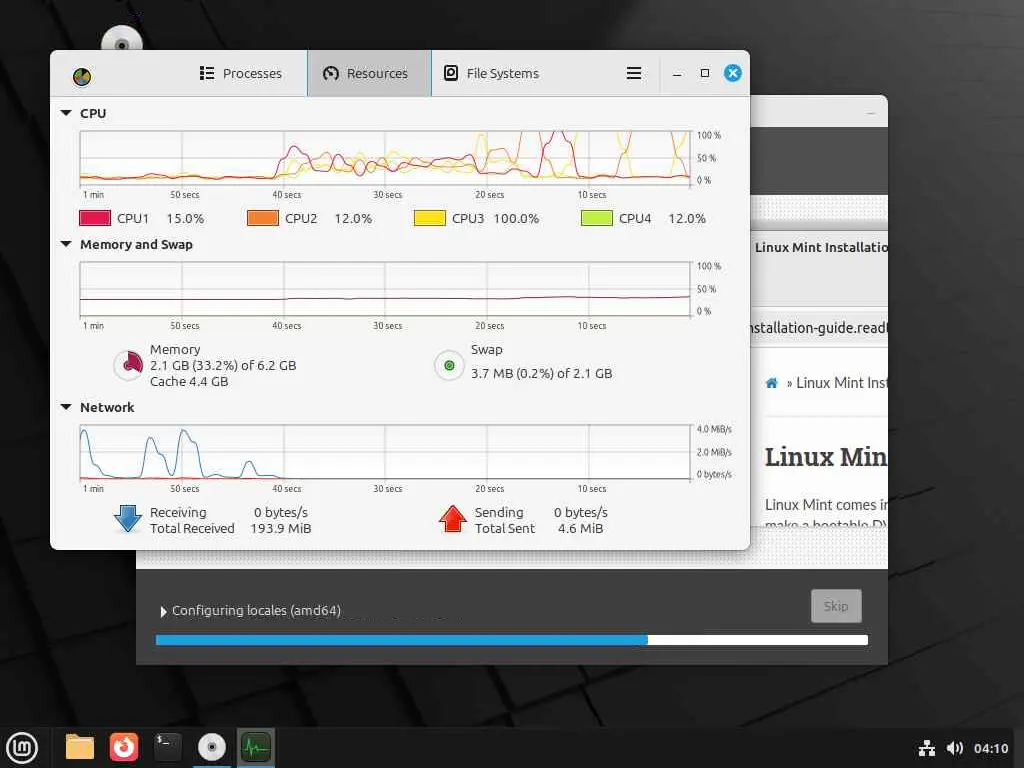The height and width of the screenshot is (768, 1024).
Task: Select the Resources tab
Action: [369, 73]
